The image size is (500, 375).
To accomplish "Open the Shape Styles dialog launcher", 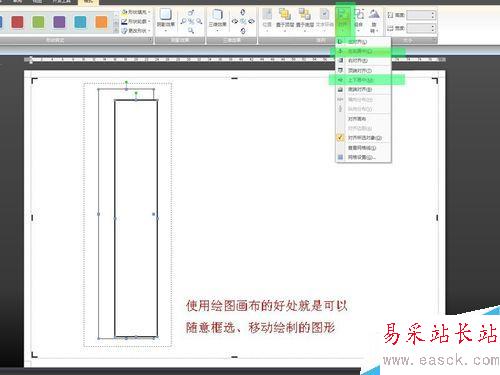I will [x=151, y=40].
